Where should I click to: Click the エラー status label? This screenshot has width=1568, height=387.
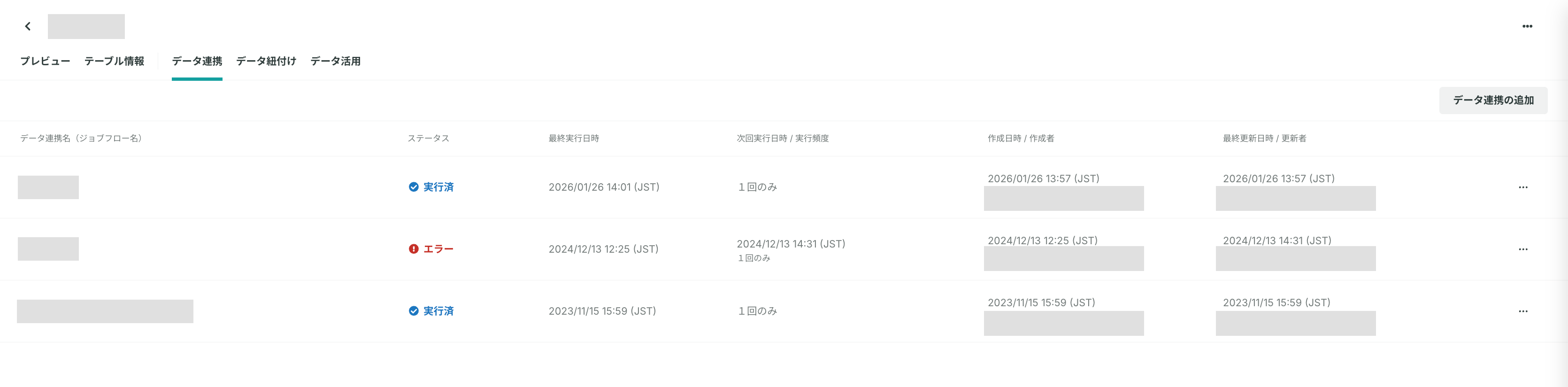pyautogui.click(x=438, y=249)
